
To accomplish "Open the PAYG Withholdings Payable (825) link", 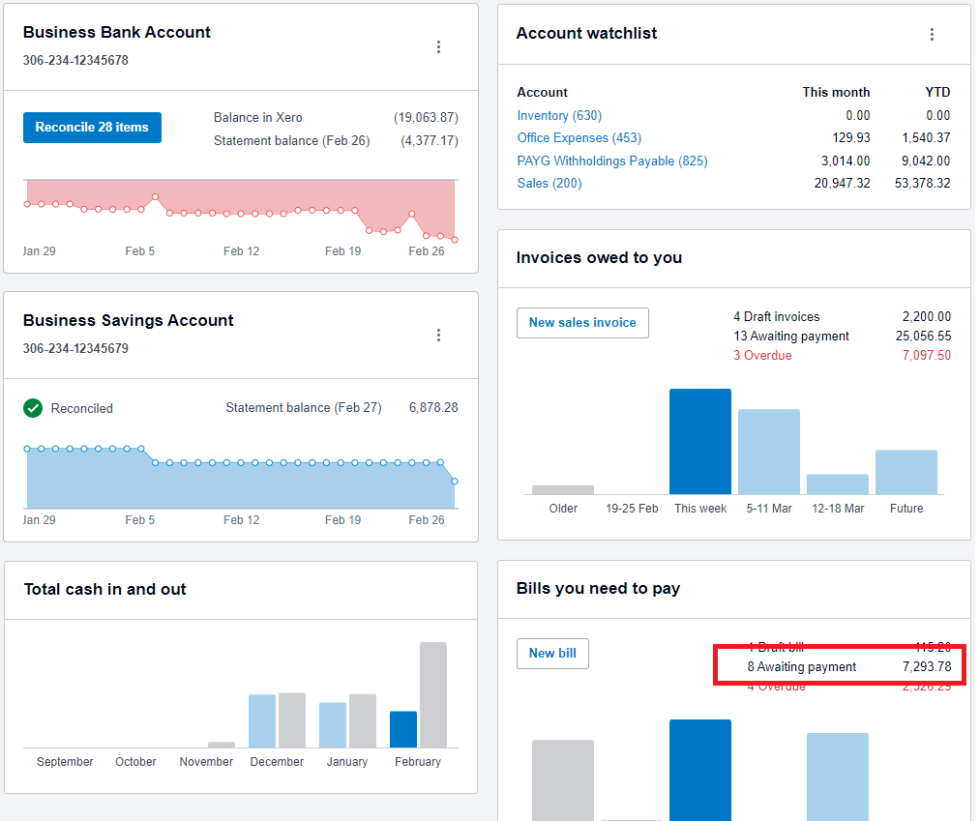I will 612,160.
